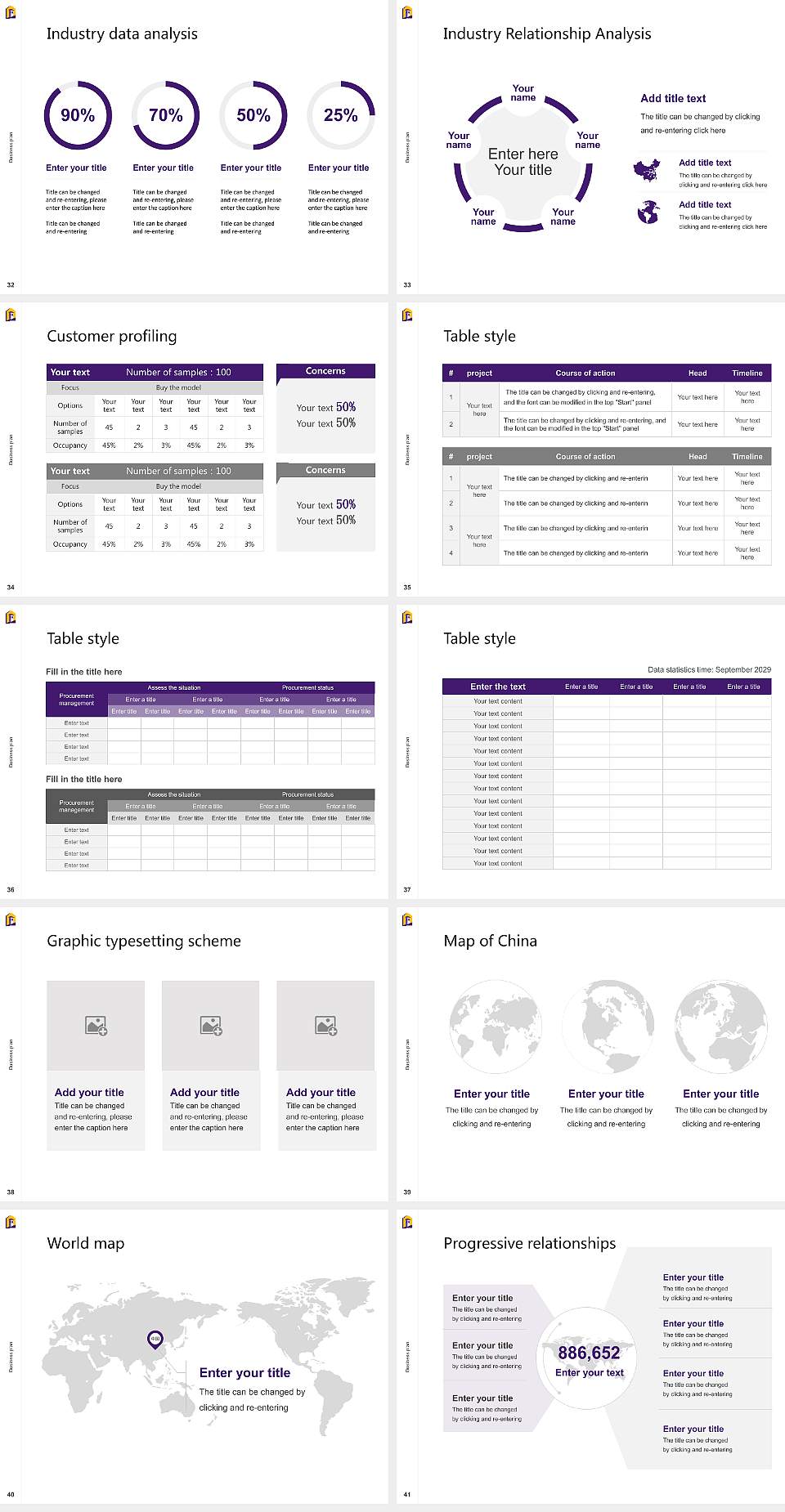Click slide number 41
The width and height of the screenshot is (785, 1512).
pos(407,1495)
